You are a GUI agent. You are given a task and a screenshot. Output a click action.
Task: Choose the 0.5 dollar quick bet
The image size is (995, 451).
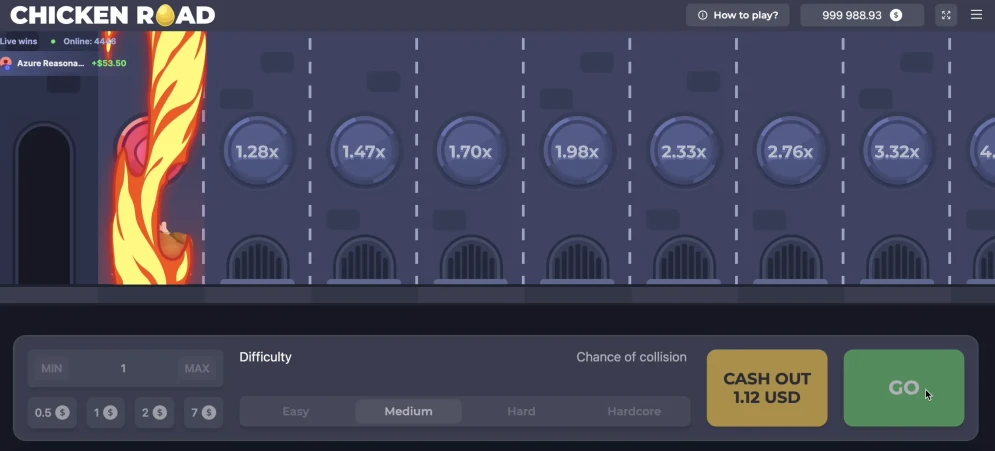[x=52, y=413]
